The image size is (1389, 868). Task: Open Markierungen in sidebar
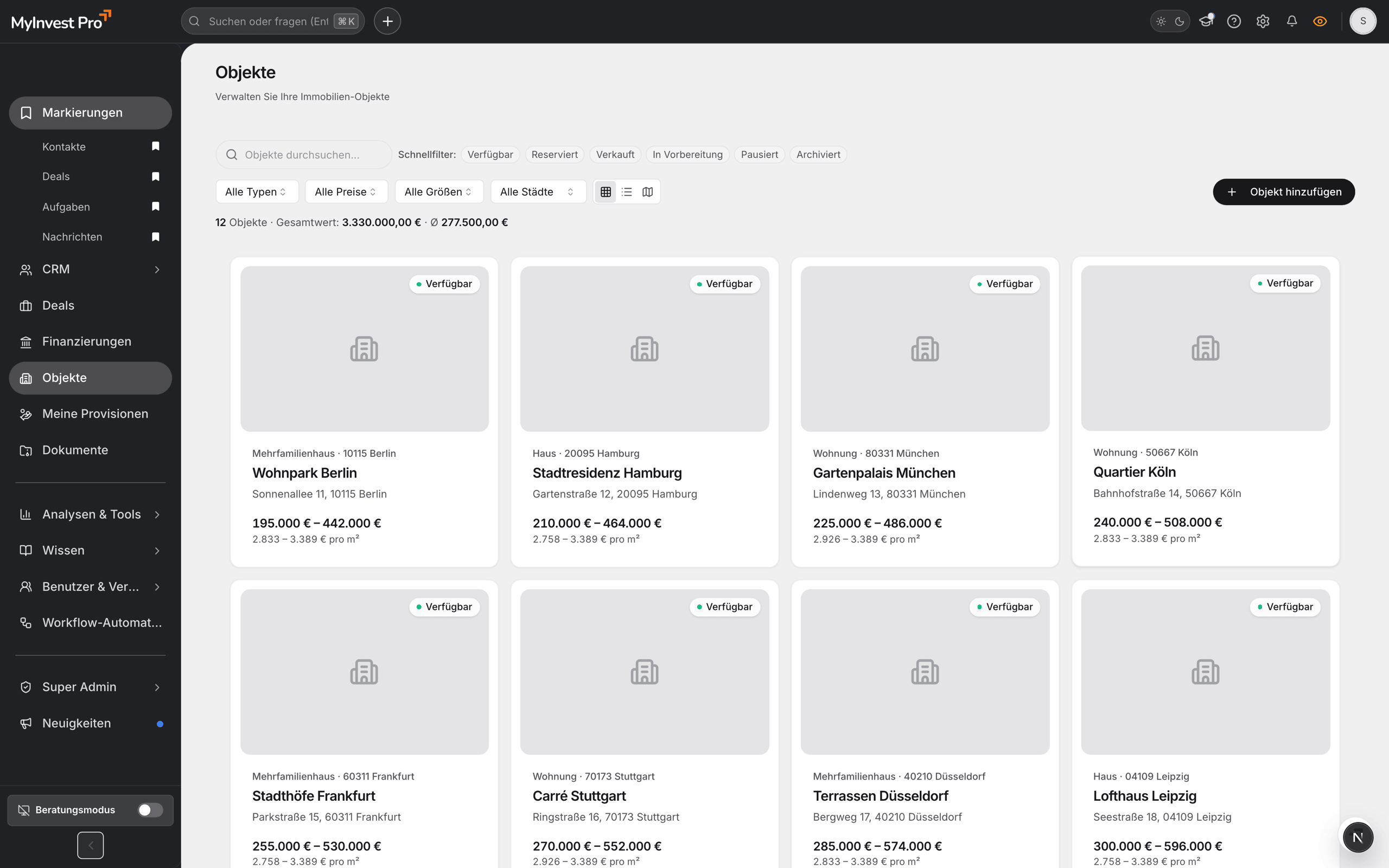[x=90, y=112]
